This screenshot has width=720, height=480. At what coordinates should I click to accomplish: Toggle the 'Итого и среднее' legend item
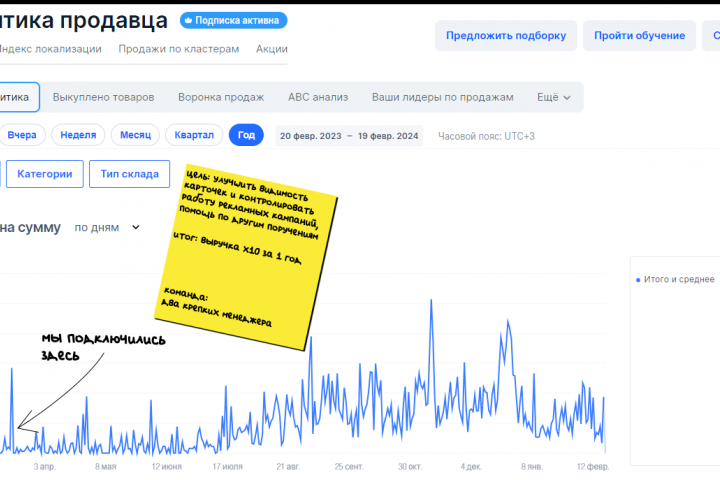tap(675, 279)
